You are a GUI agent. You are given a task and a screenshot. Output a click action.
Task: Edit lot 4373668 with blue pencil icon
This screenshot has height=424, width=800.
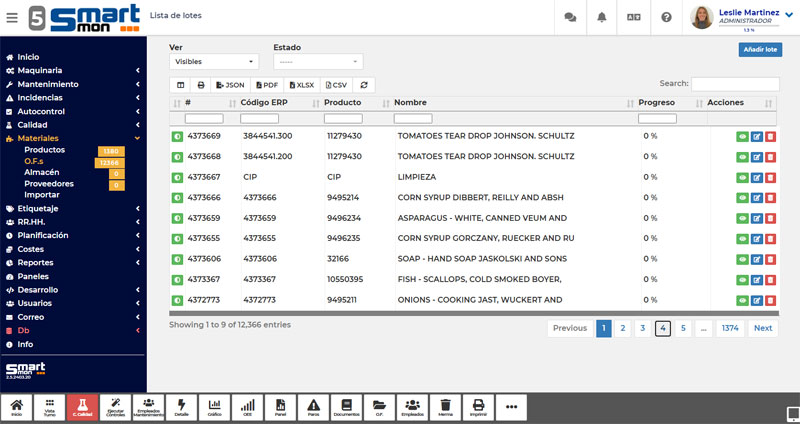[757, 156]
